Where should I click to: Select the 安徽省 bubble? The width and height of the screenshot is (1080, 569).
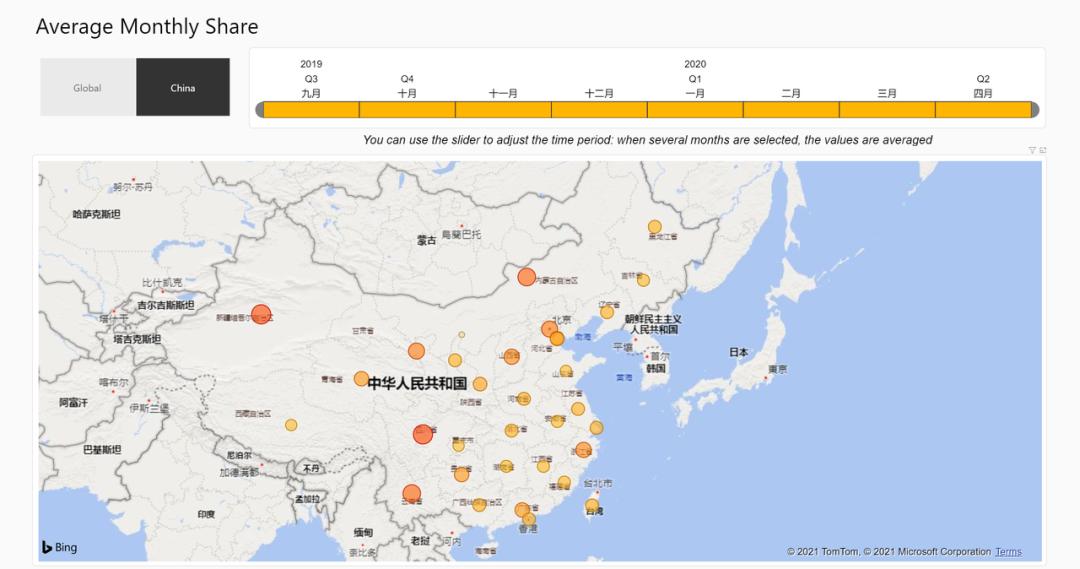pyautogui.click(x=557, y=420)
